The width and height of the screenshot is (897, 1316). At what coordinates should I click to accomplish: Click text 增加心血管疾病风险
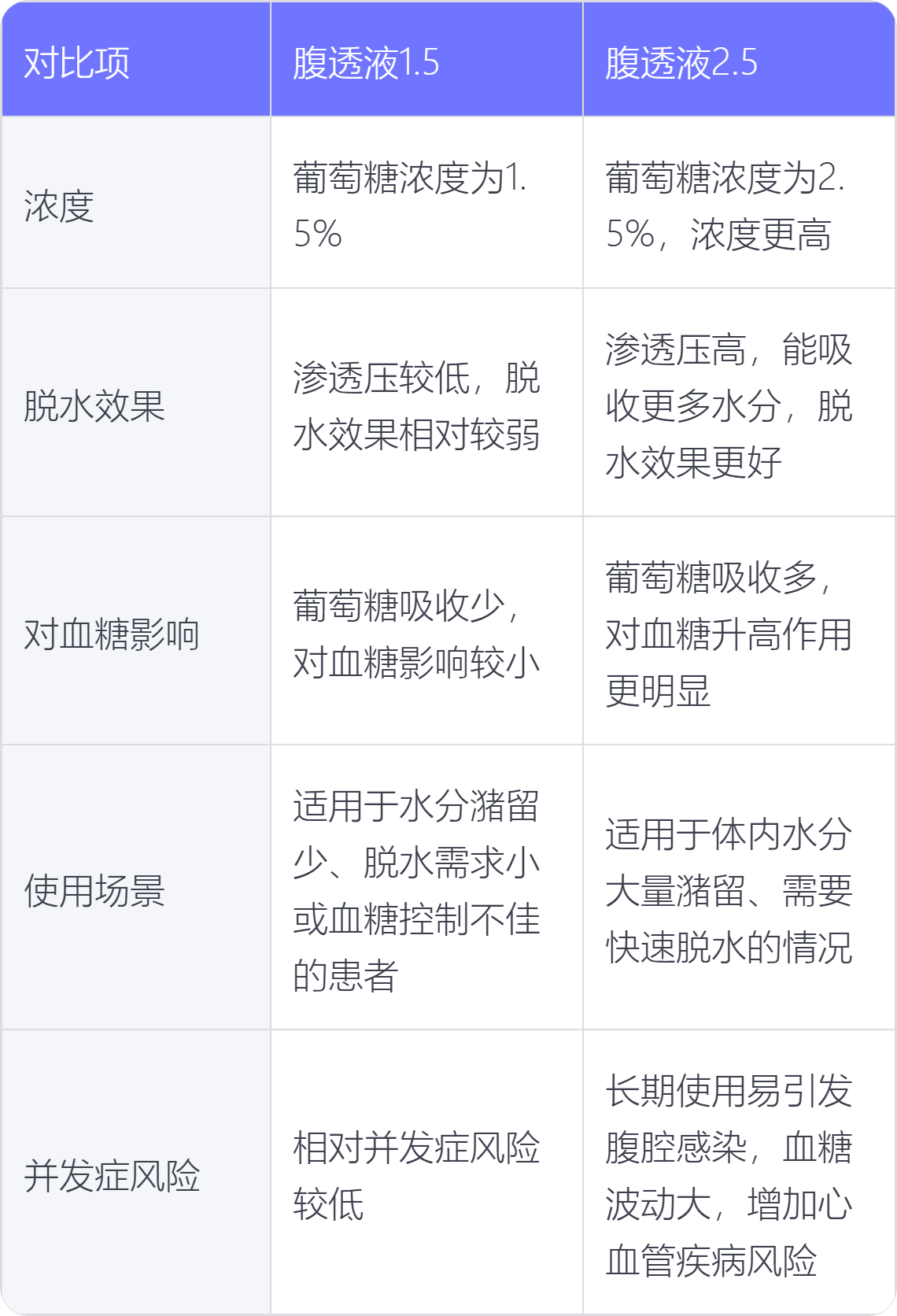729,1233
